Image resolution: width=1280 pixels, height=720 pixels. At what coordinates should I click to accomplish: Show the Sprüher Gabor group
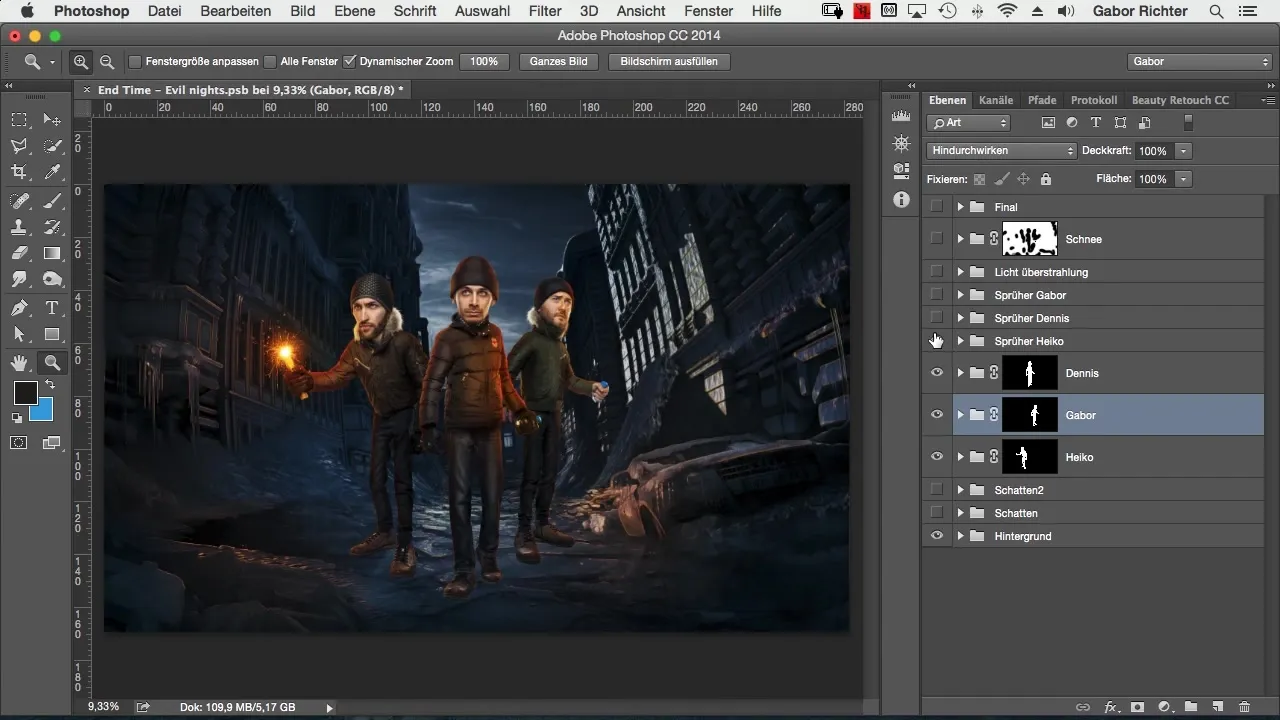click(x=936, y=295)
